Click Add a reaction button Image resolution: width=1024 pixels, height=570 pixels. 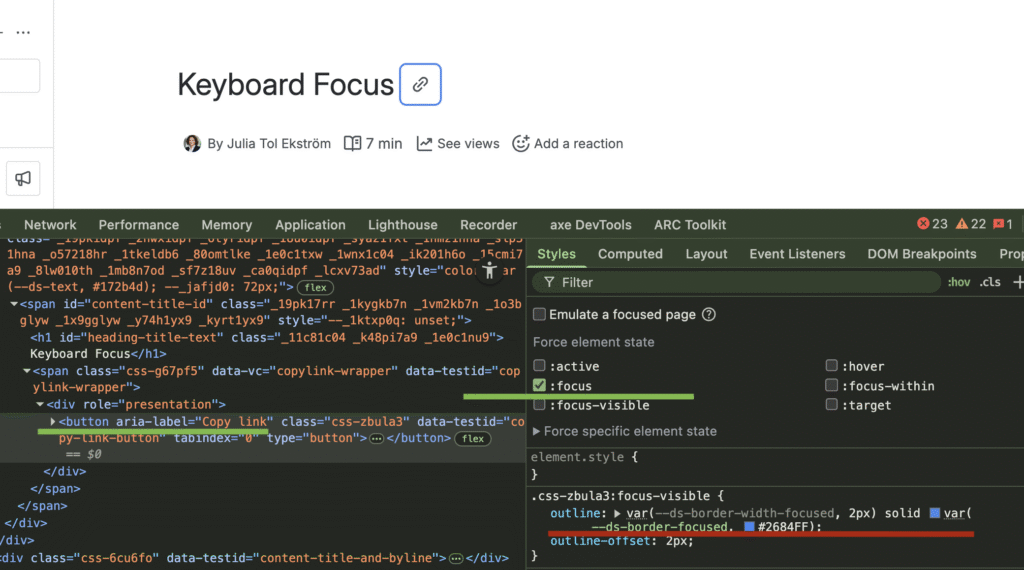coord(567,144)
